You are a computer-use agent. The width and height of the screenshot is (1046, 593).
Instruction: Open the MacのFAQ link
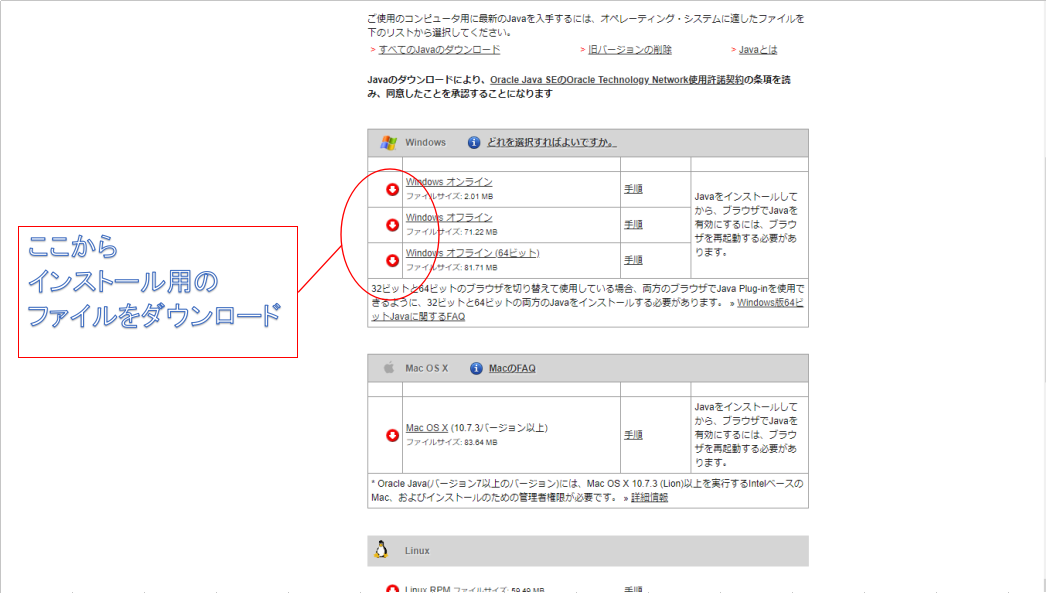512,368
